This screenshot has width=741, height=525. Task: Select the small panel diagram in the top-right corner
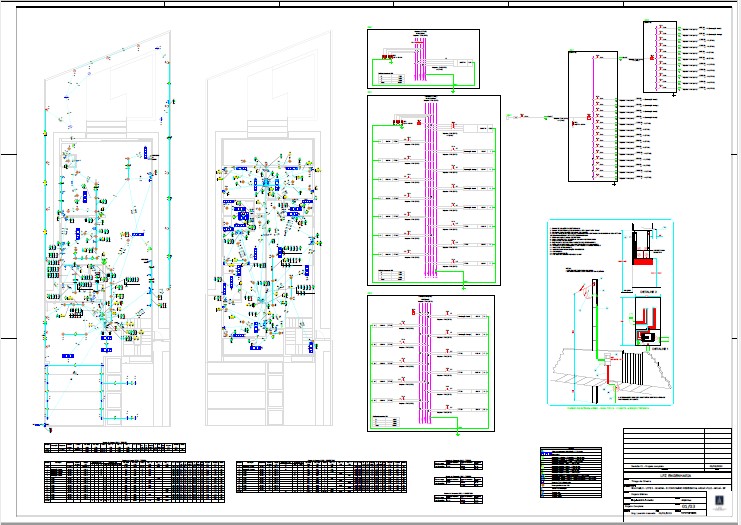pos(660,57)
